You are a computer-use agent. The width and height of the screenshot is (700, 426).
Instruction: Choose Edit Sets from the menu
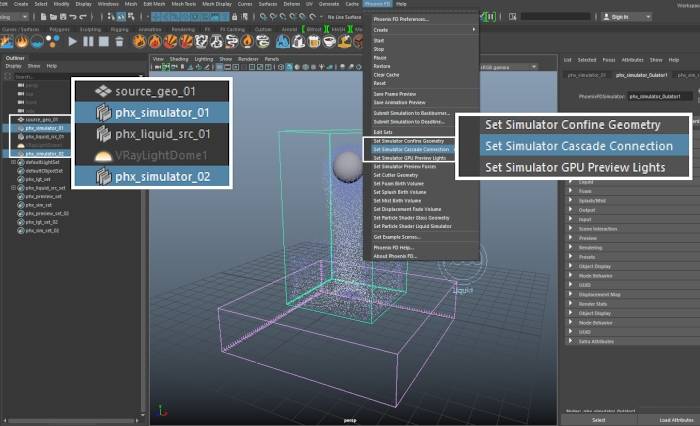tap(383, 132)
